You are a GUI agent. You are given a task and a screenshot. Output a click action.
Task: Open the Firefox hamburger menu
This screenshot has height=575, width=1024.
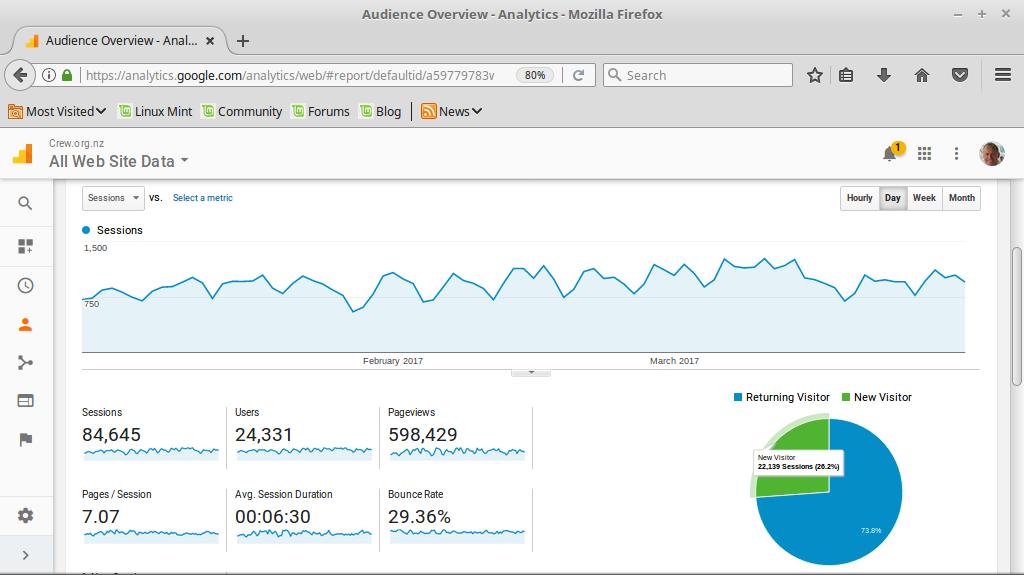tap(1003, 75)
